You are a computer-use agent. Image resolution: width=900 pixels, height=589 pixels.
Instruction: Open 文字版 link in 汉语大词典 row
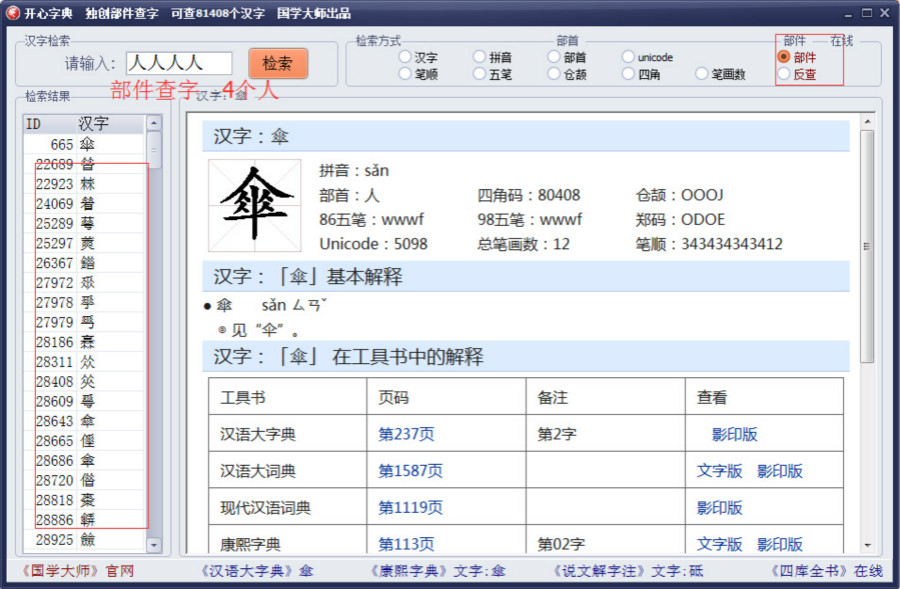(719, 471)
